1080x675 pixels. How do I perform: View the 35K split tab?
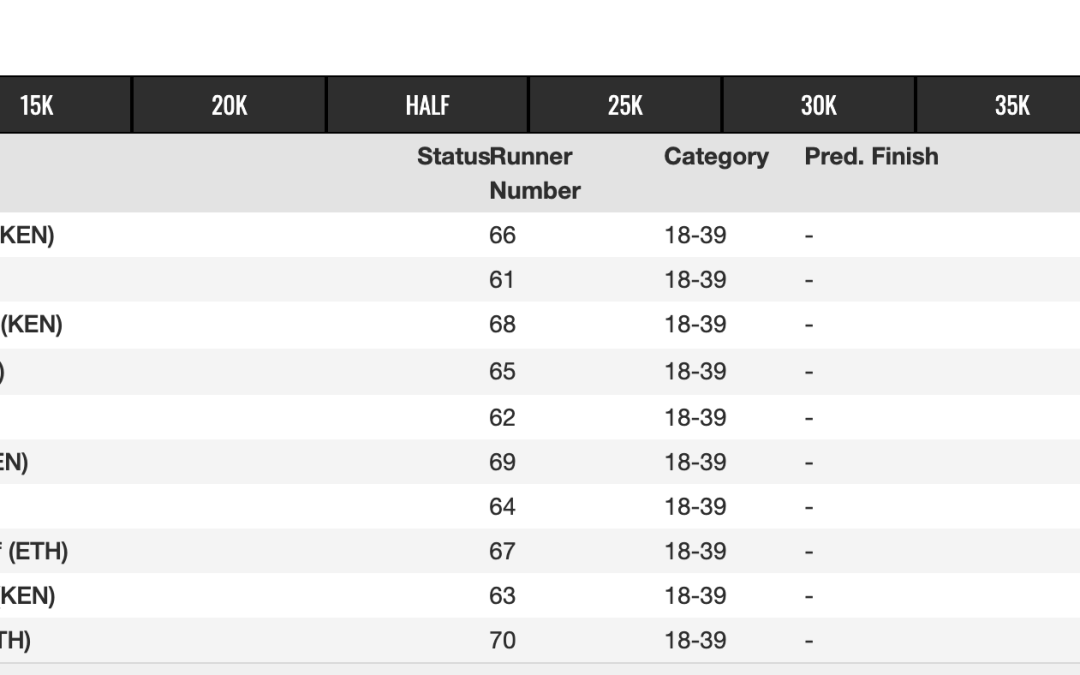[1012, 105]
